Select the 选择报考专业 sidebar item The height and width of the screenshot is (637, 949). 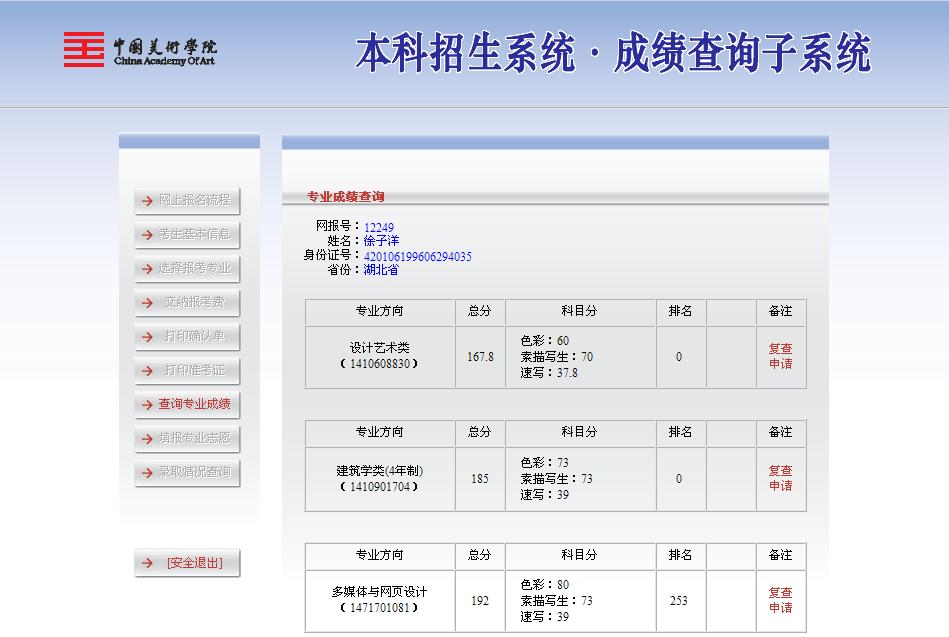187,268
